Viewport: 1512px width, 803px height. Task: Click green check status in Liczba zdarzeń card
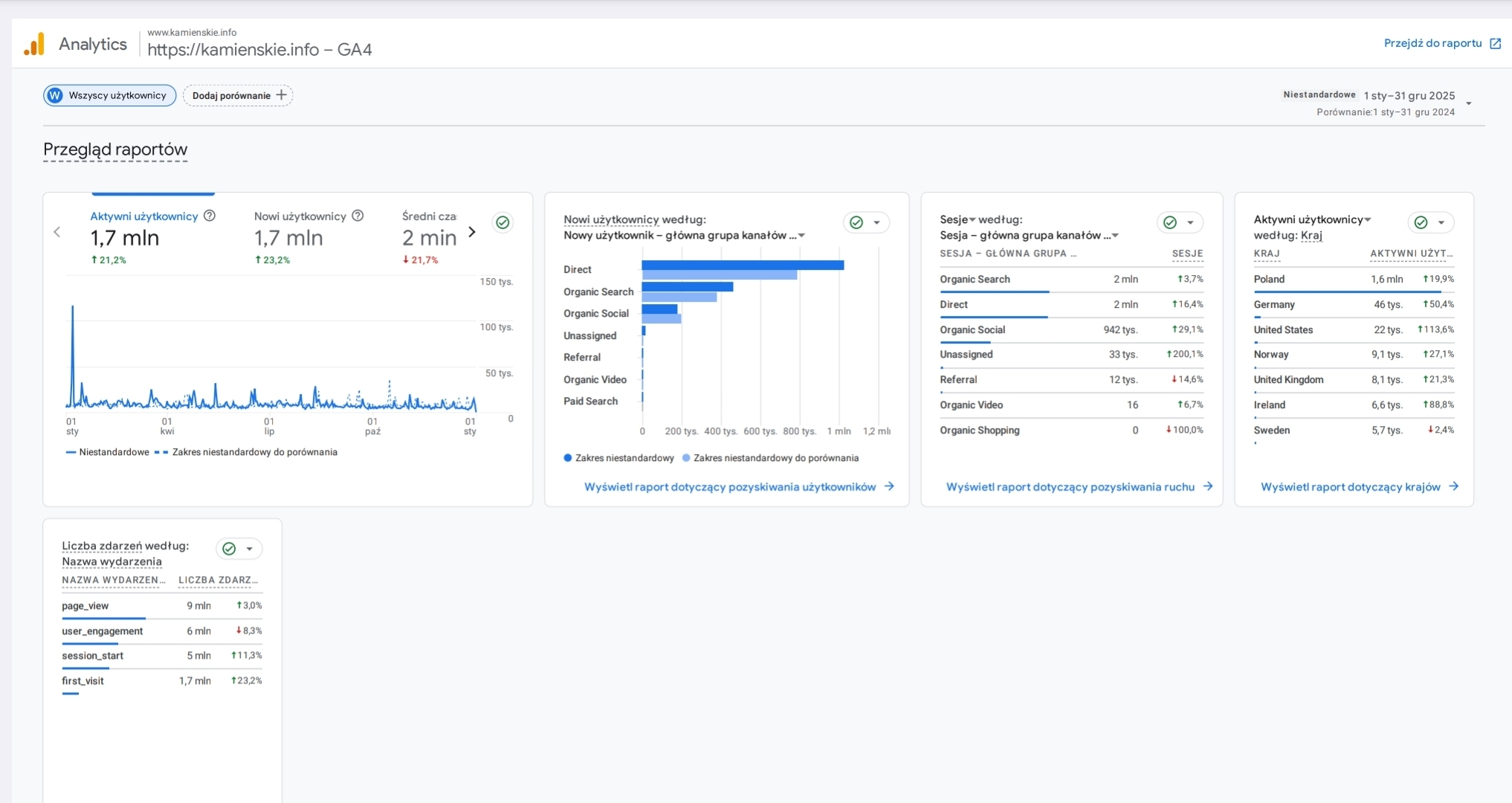(230, 549)
